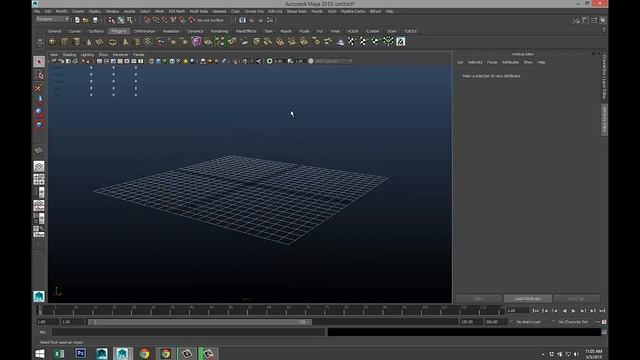The image size is (640, 360).
Task: Open the menu set dropdown showing Polygons
Action: (53, 19)
